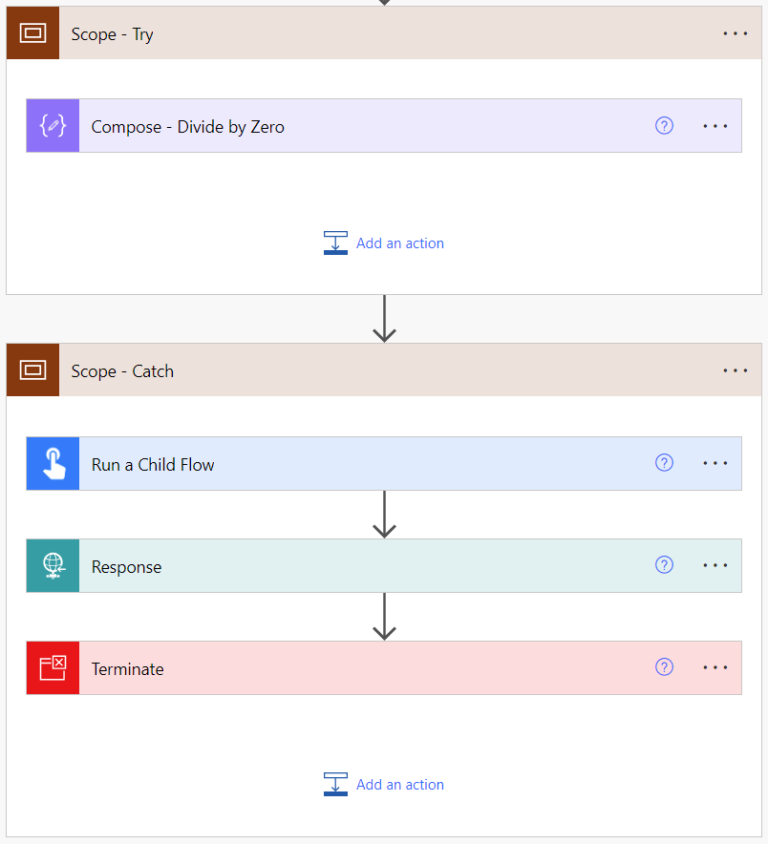Open the Scope - Catch options menu
The width and height of the screenshot is (768, 844).
pyautogui.click(x=735, y=370)
